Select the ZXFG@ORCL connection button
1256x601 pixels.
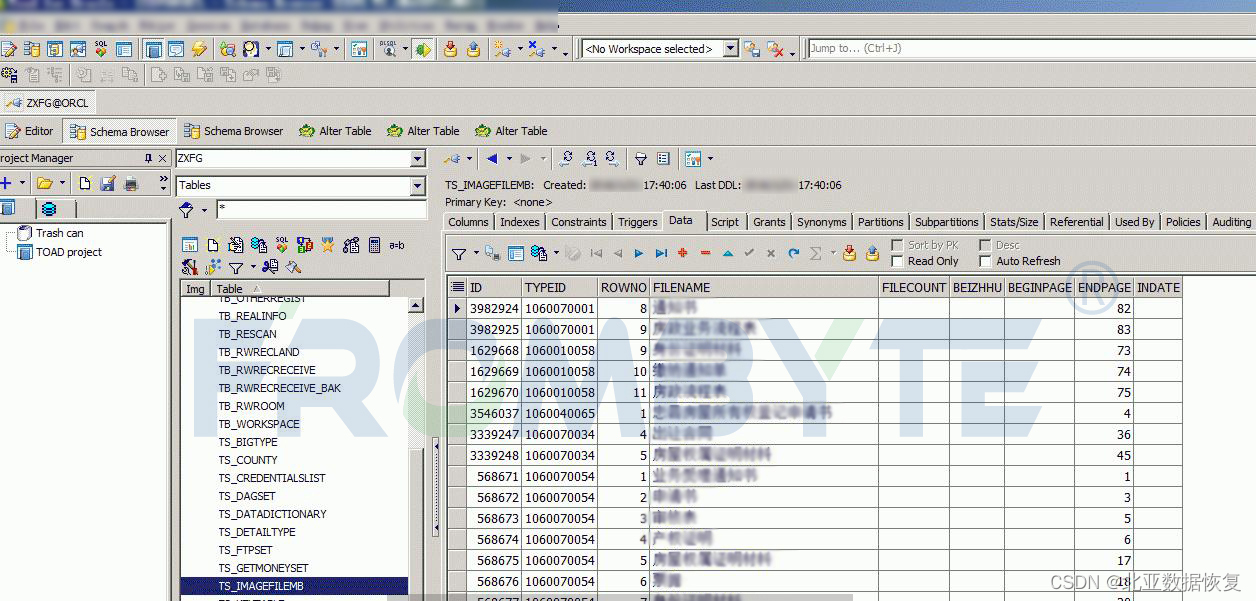[x=48, y=103]
